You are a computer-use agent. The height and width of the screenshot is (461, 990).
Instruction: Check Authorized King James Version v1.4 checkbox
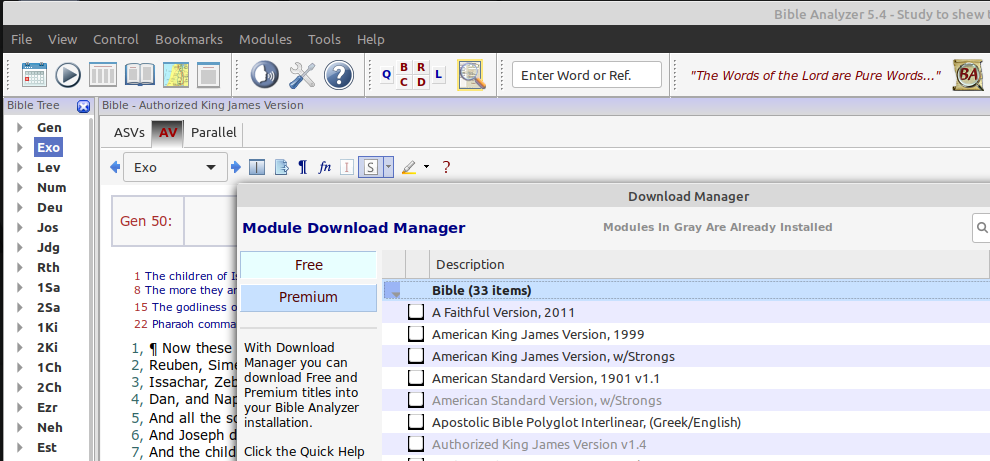415,444
